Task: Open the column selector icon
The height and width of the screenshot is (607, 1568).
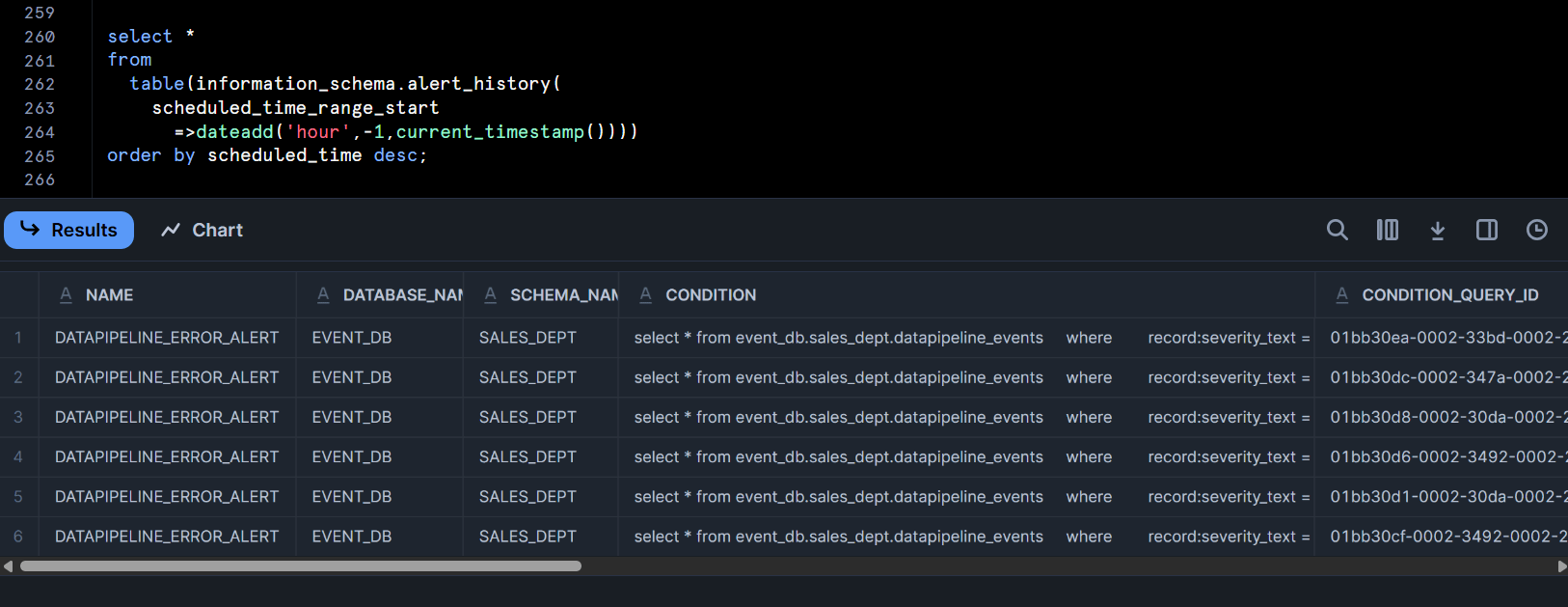Action: [x=1387, y=230]
